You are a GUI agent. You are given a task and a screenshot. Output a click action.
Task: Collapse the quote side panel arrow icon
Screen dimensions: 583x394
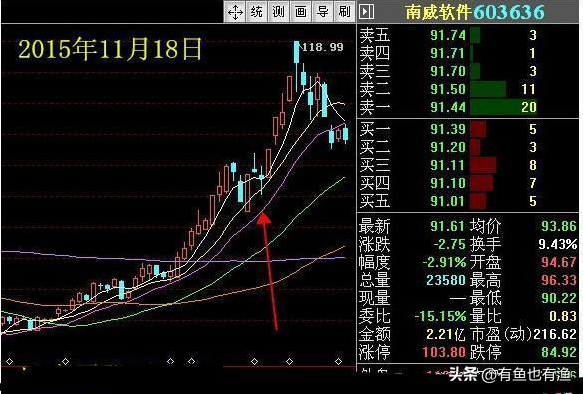tap(366, 12)
